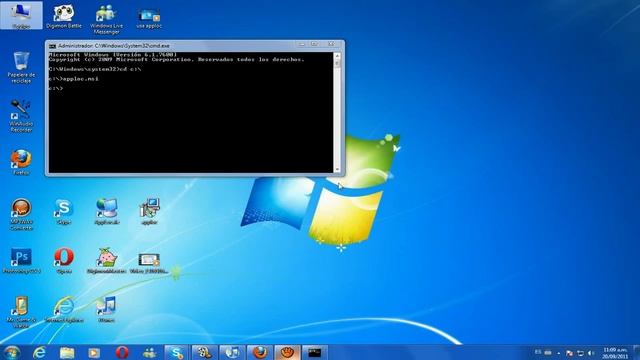
Task: Open the gold phone desktop shortcut
Action: [x=21, y=312]
